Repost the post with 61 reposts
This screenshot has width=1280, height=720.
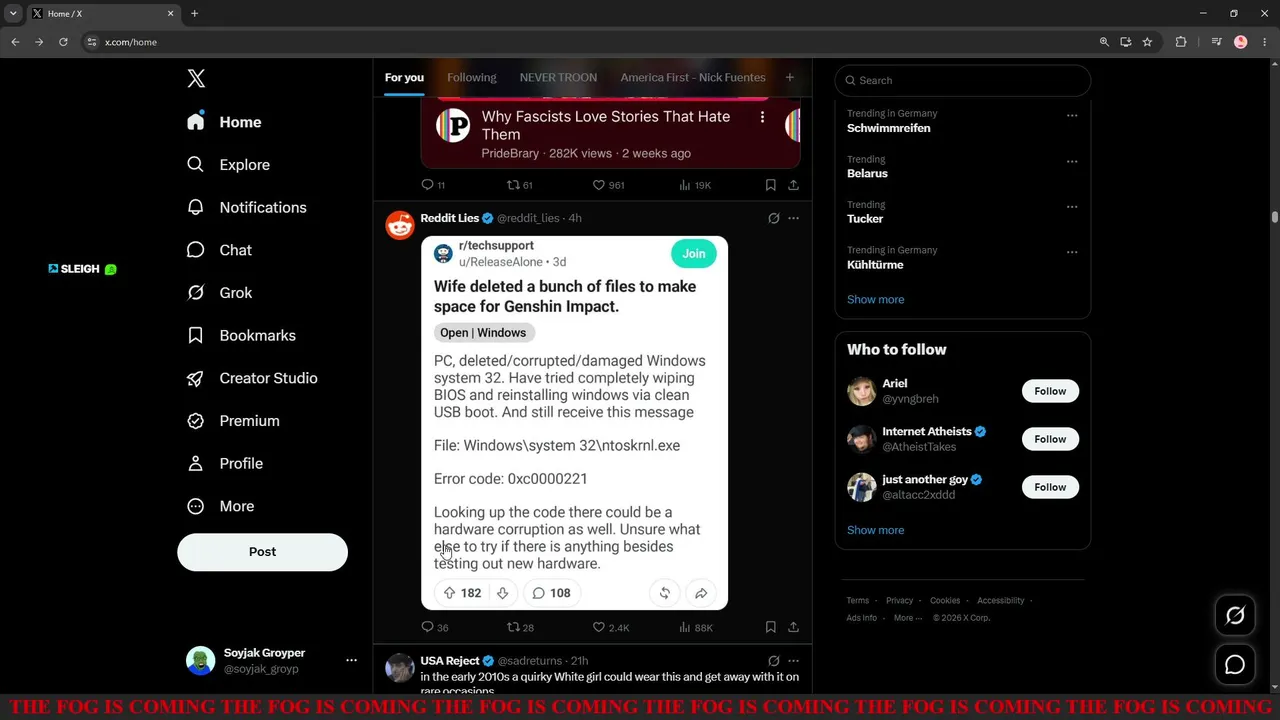[520, 185]
